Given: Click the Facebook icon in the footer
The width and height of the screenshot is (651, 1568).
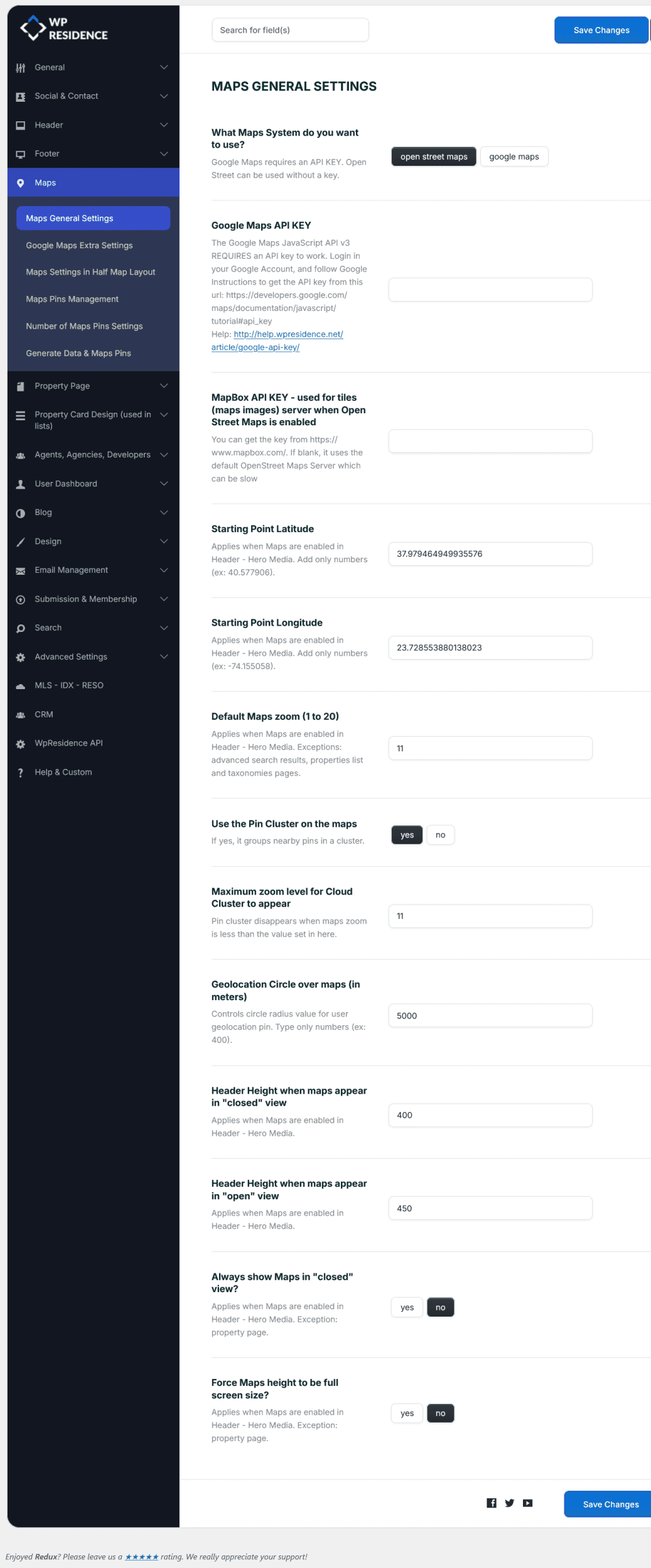Looking at the screenshot, I should click(492, 1503).
